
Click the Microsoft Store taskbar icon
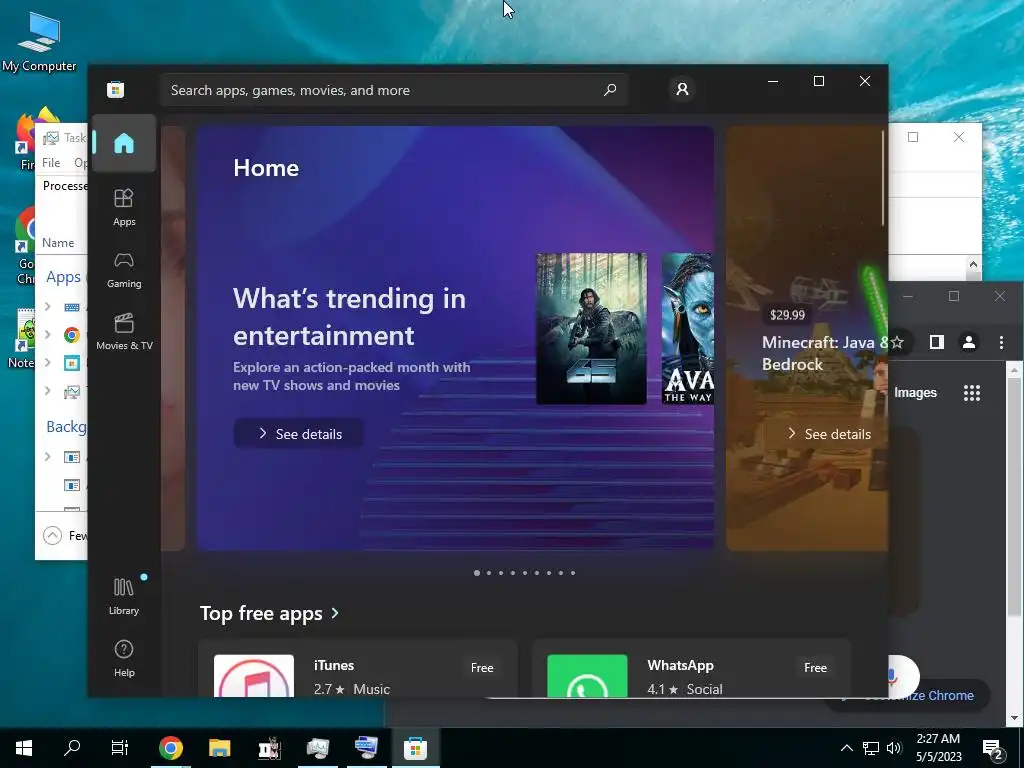coord(415,748)
